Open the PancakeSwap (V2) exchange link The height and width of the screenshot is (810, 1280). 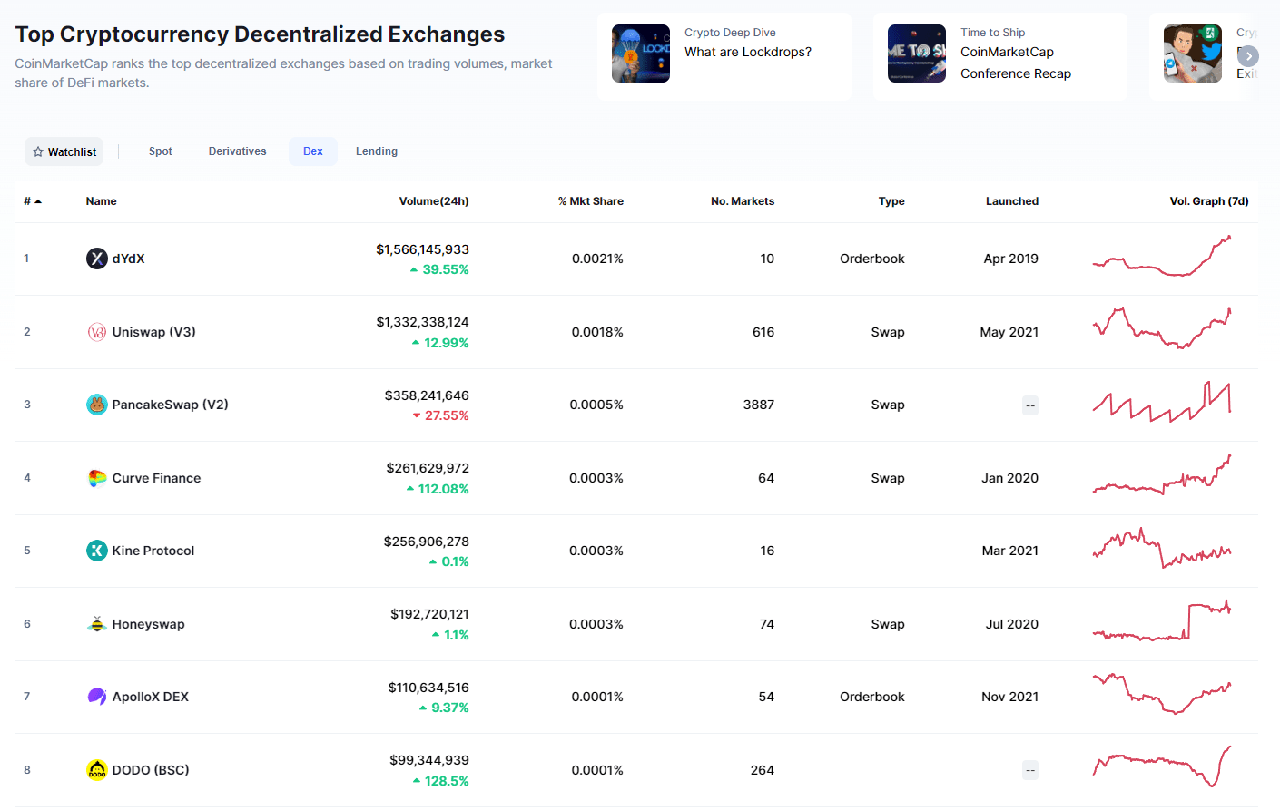[170, 405]
